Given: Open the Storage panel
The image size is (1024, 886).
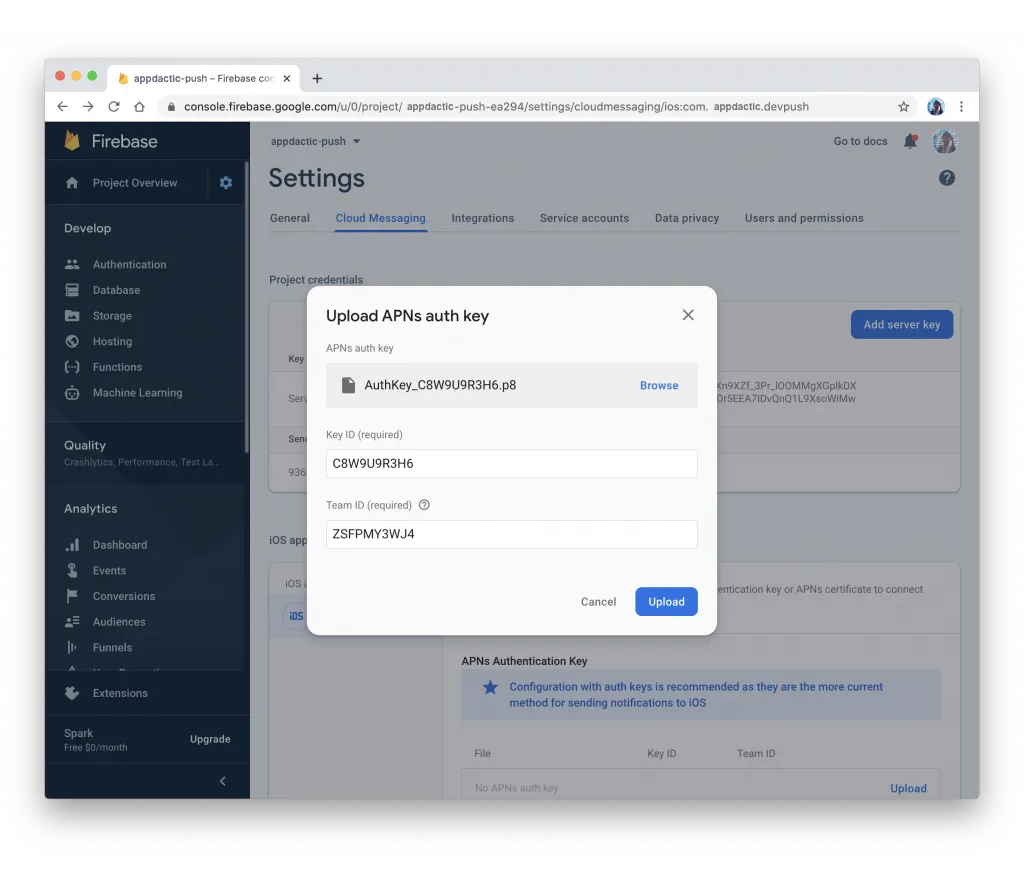Looking at the screenshot, I should pyautogui.click(x=111, y=315).
